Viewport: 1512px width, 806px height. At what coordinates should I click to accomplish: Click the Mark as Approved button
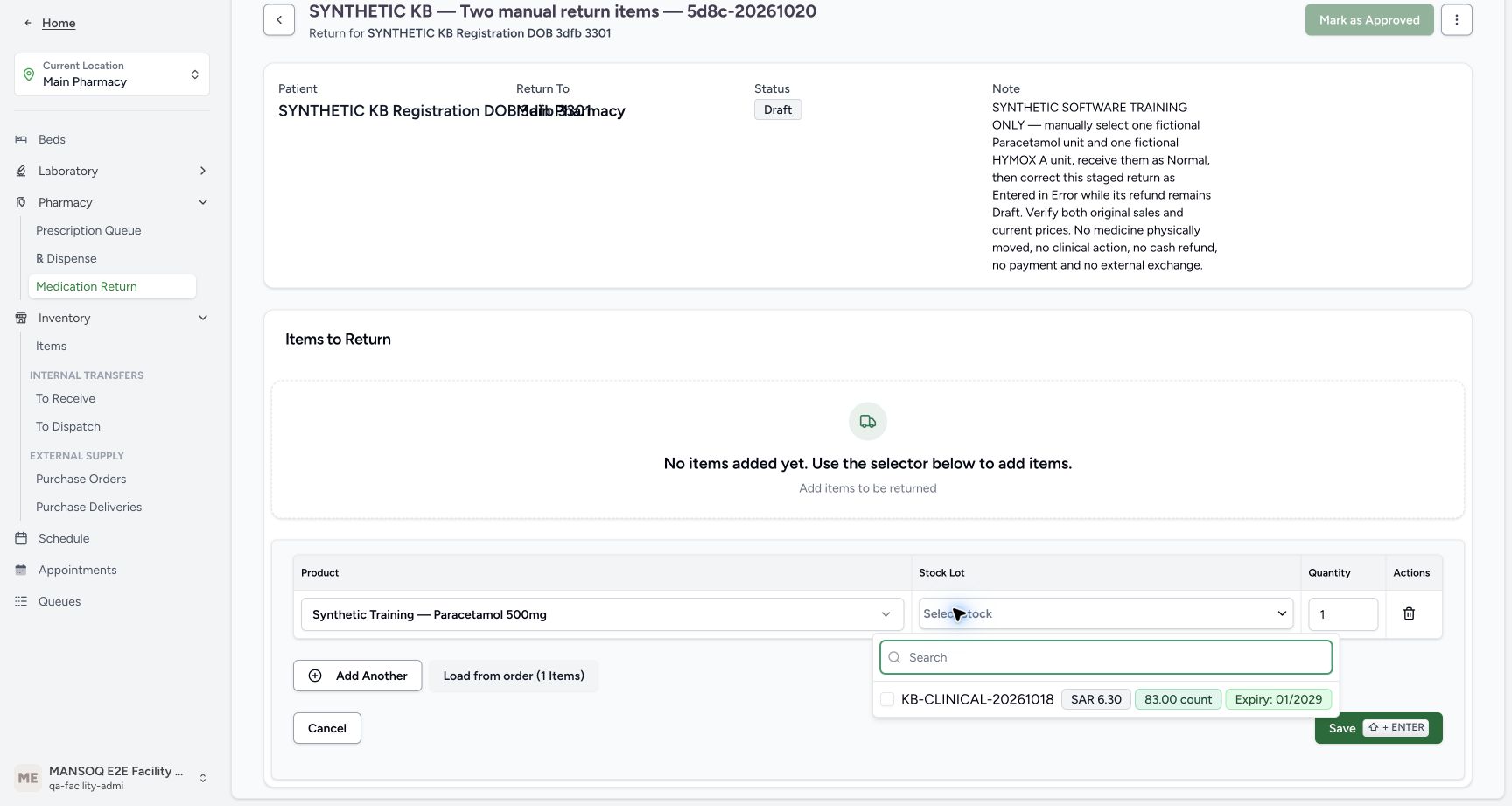coord(1369,19)
